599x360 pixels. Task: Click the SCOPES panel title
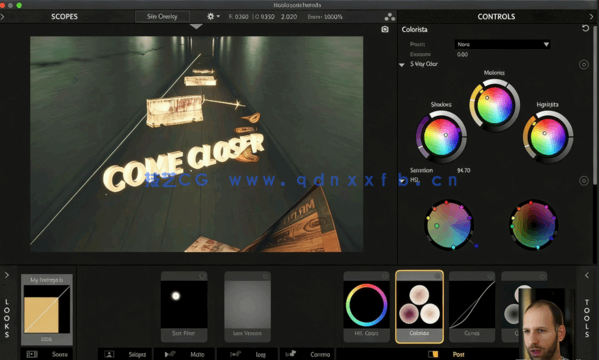[64, 16]
